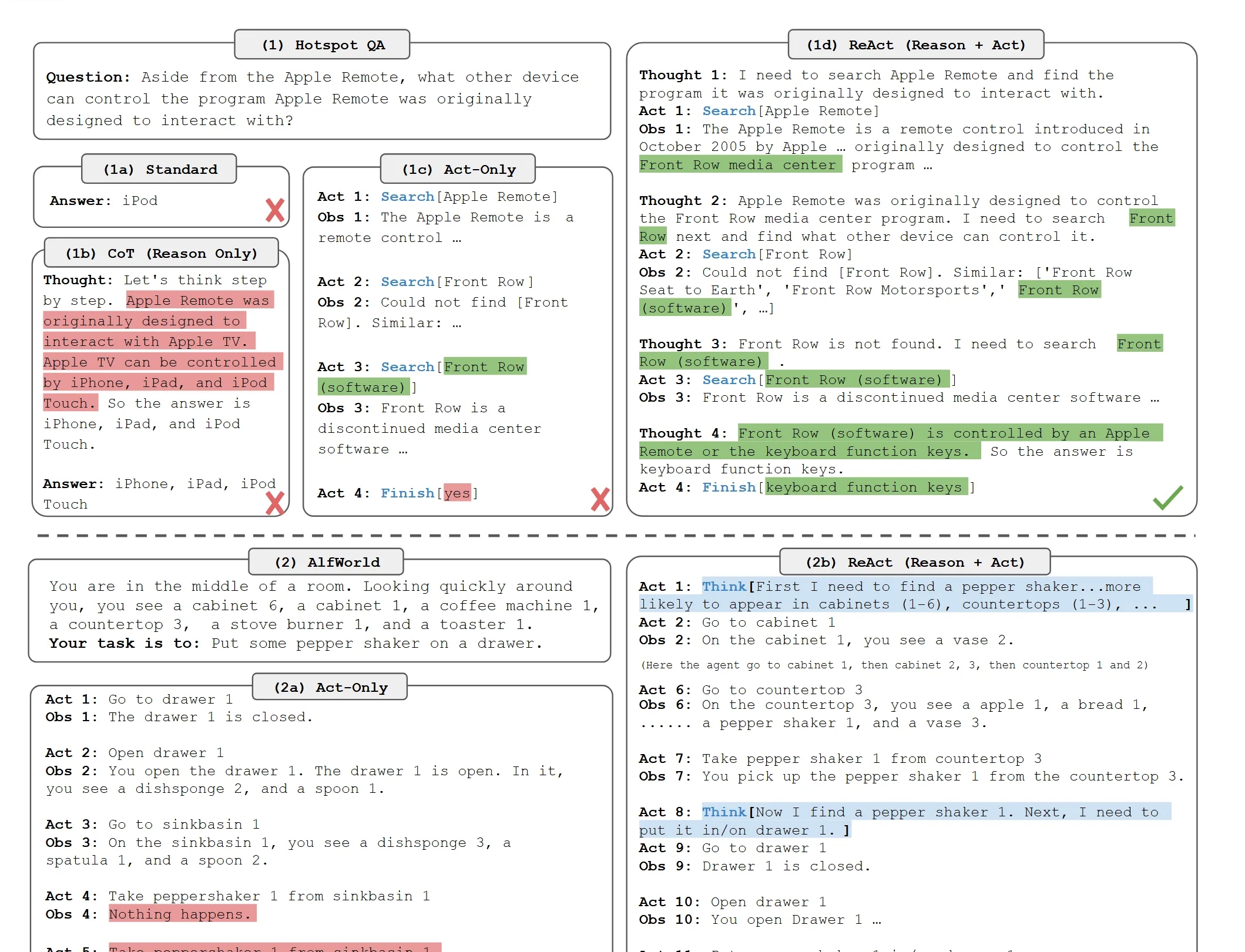The width and height of the screenshot is (1245, 952).
Task: Click the "(1c) Act-Only" header label
Action: click(x=458, y=170)
